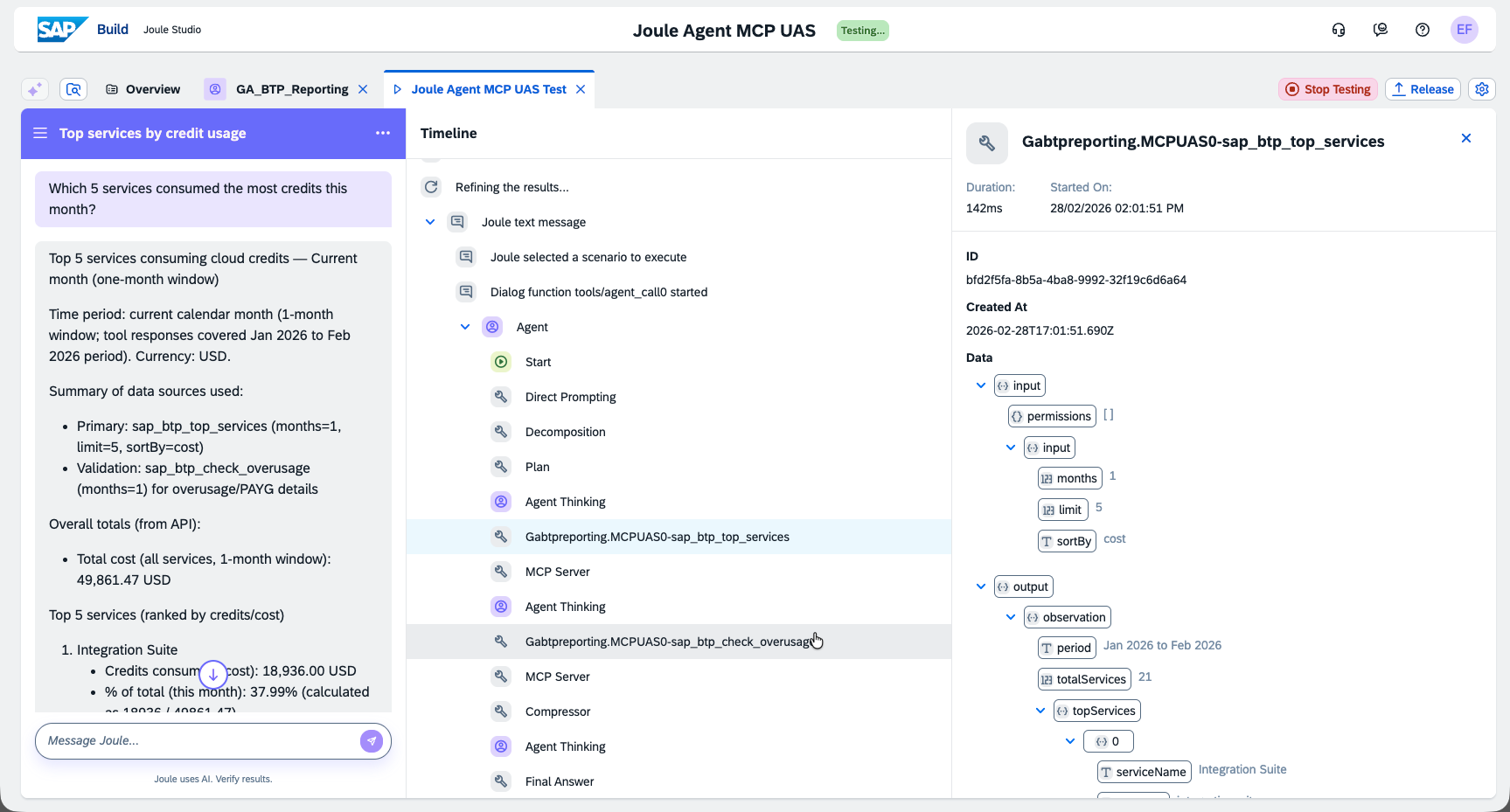Image resolution: width=1510 pixels, height=812 pixels.
Task: Click the Release button
Action: [1423, 89]
